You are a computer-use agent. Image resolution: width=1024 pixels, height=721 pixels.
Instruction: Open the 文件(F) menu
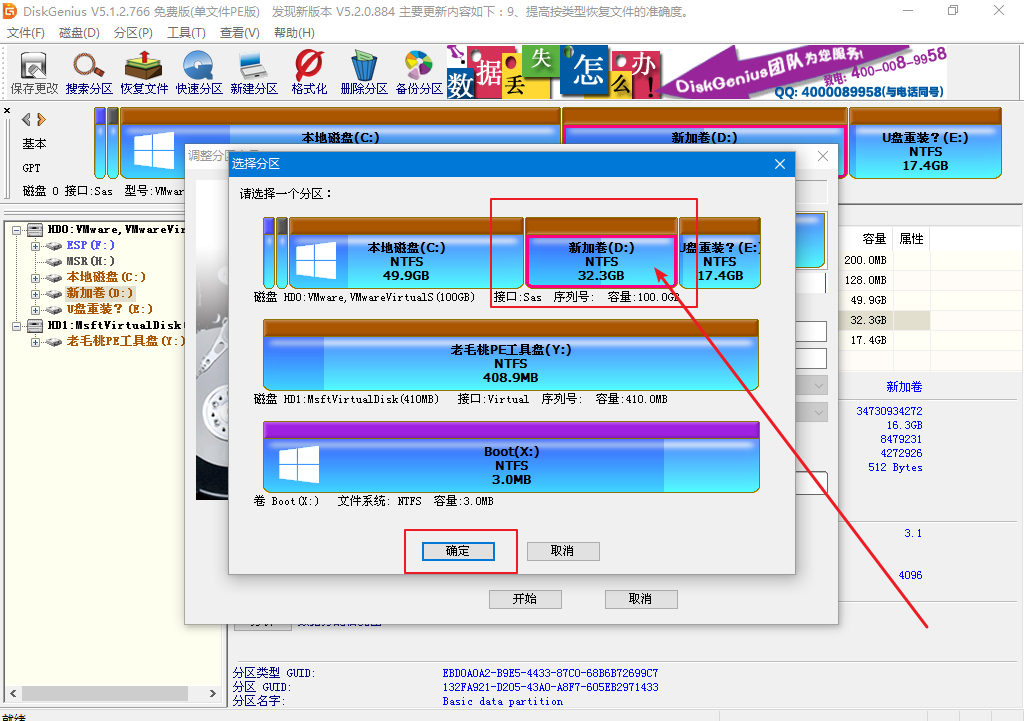[25, 33]
